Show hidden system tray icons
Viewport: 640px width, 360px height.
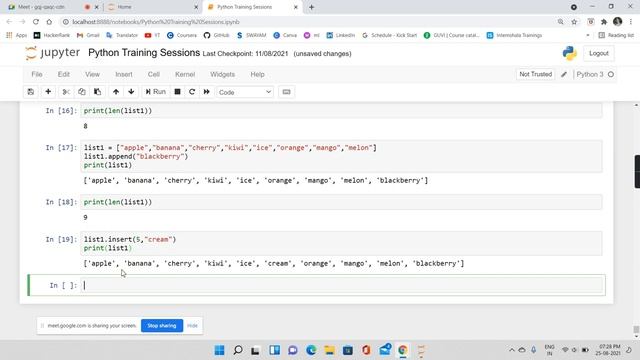[511, 350]
